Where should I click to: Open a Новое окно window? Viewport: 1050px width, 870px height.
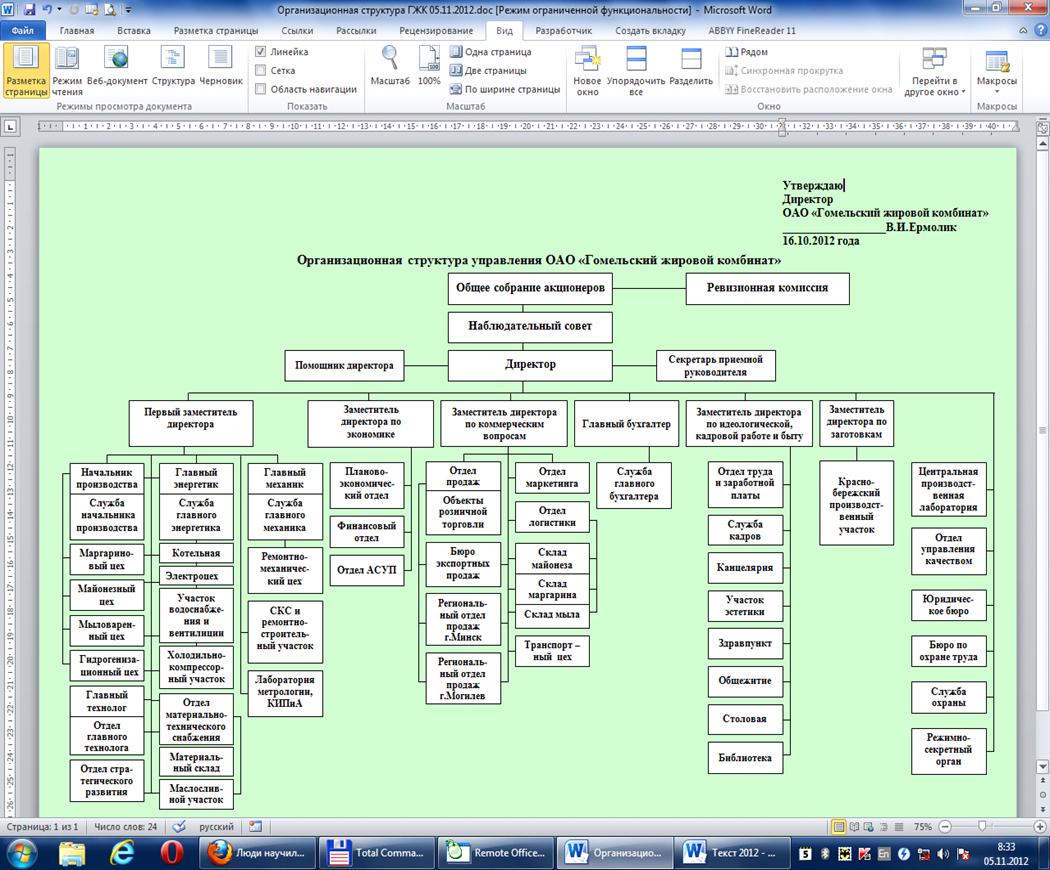click(587, 70)
